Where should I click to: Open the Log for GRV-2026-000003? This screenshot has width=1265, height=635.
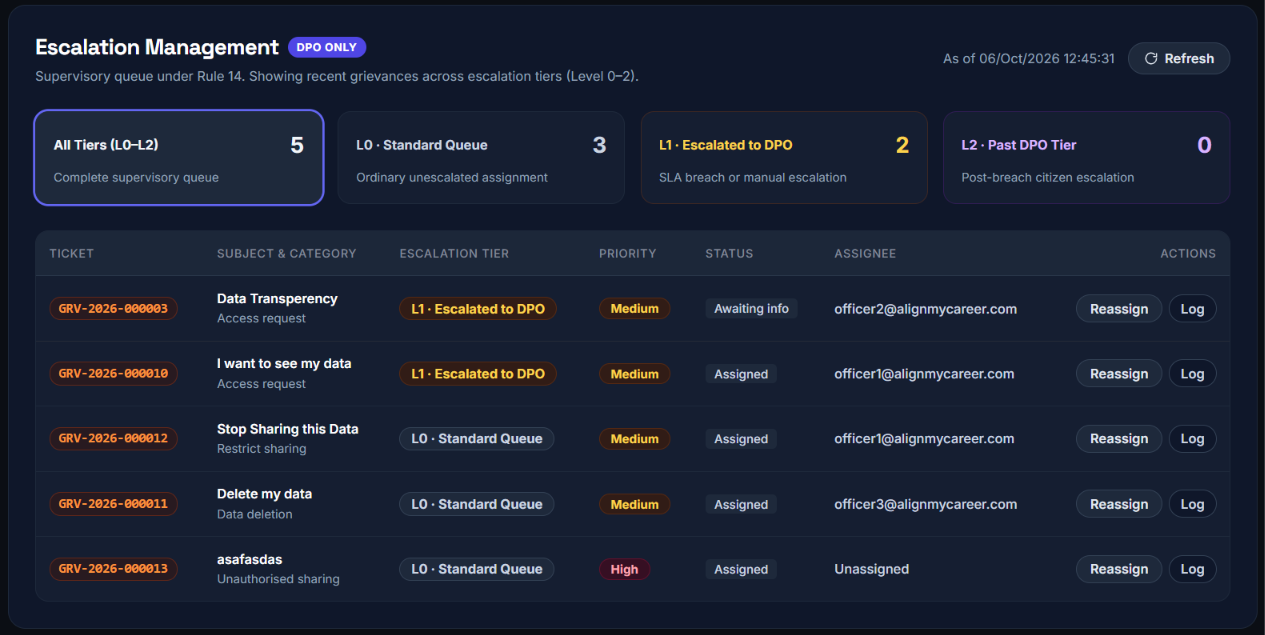click(x=1192, y=309)
